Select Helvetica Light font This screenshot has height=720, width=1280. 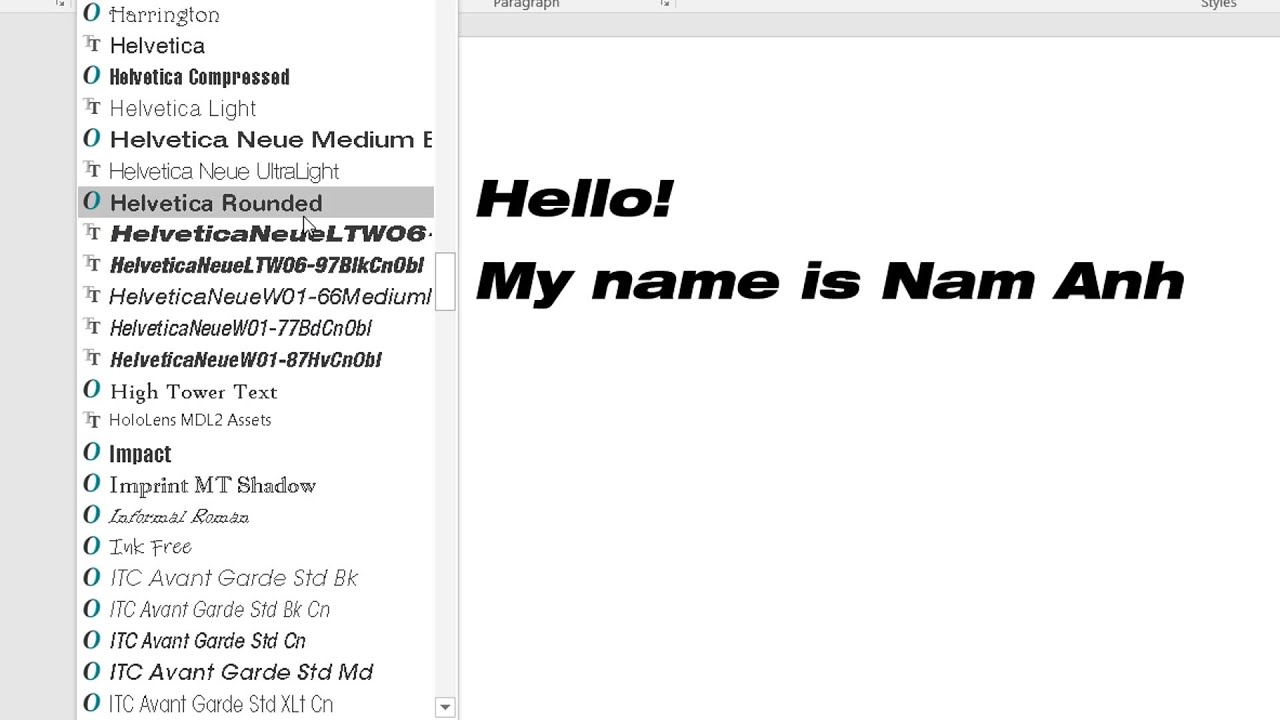tap(256, 108)
